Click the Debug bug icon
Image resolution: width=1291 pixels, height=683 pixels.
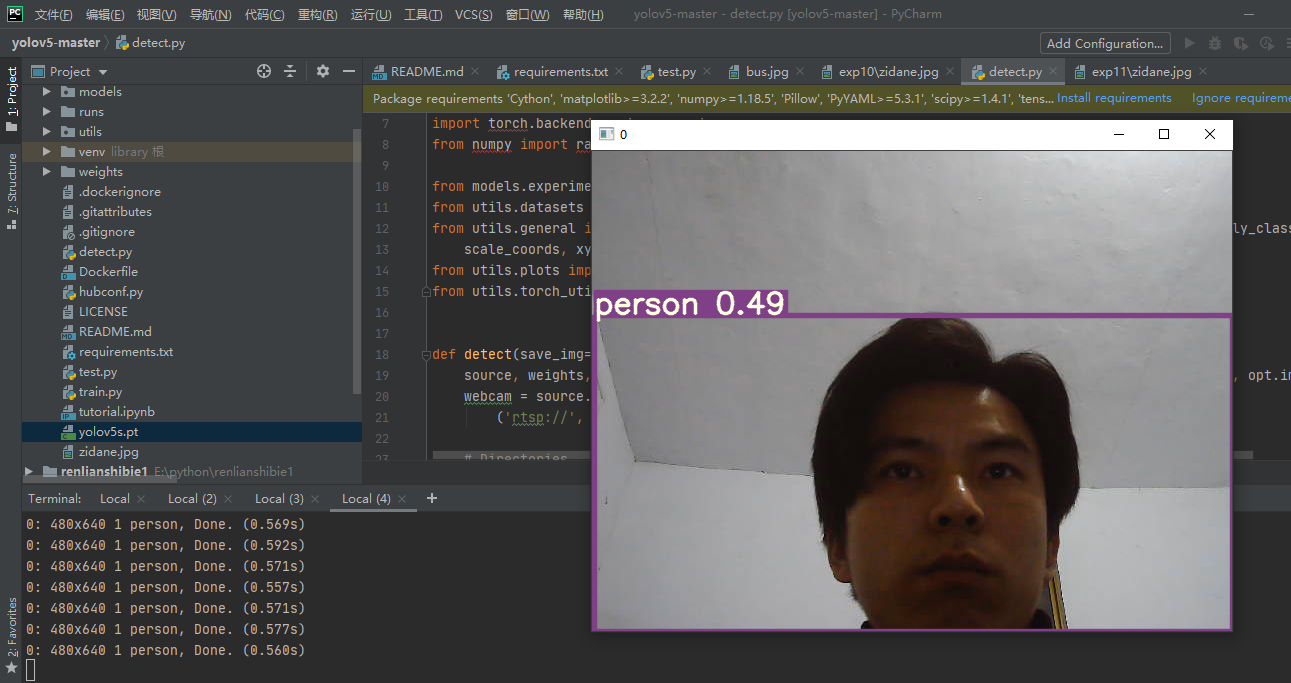[x=1215, y=43]
